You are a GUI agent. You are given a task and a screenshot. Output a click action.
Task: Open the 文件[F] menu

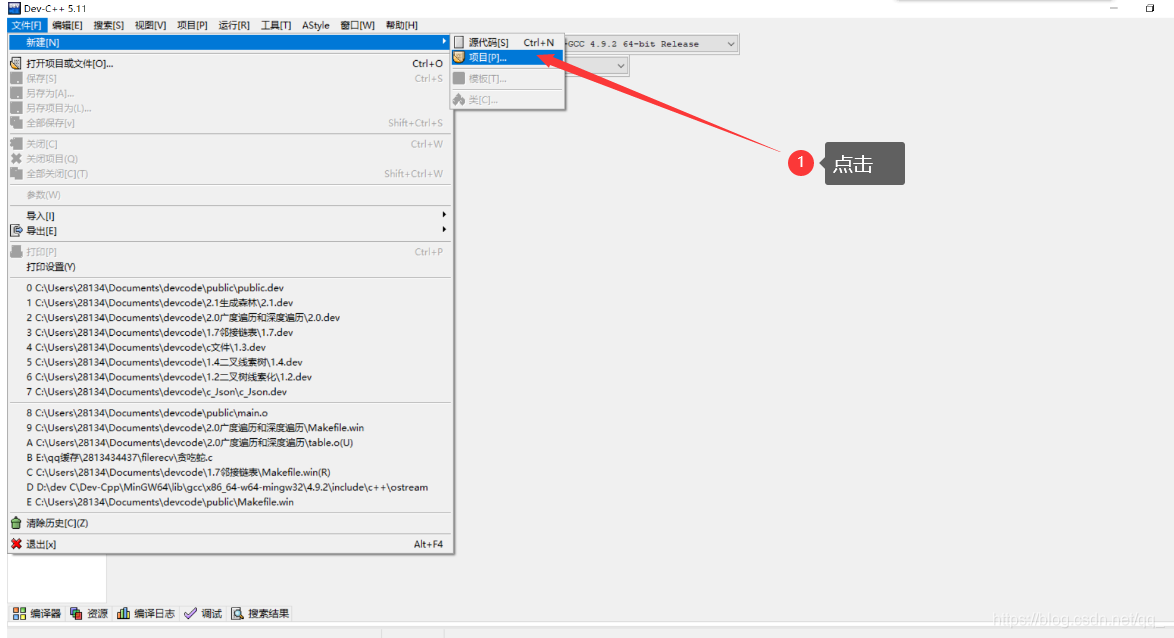[27, 25]
